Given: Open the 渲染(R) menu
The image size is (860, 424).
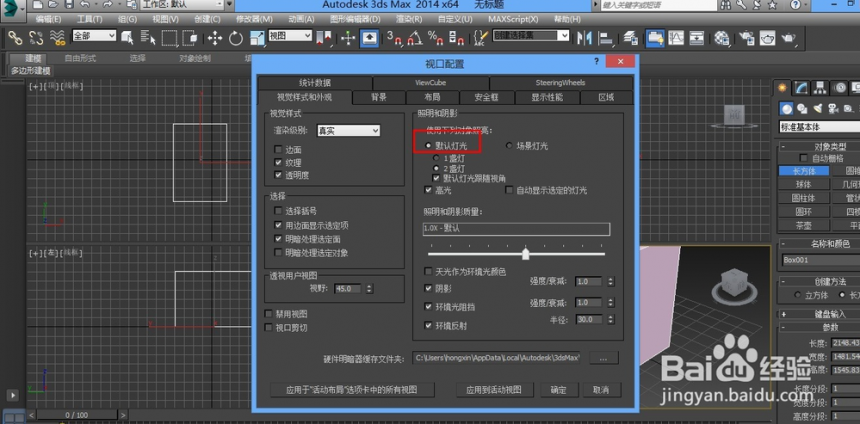Looking at the screenshot, I should 409,19.
